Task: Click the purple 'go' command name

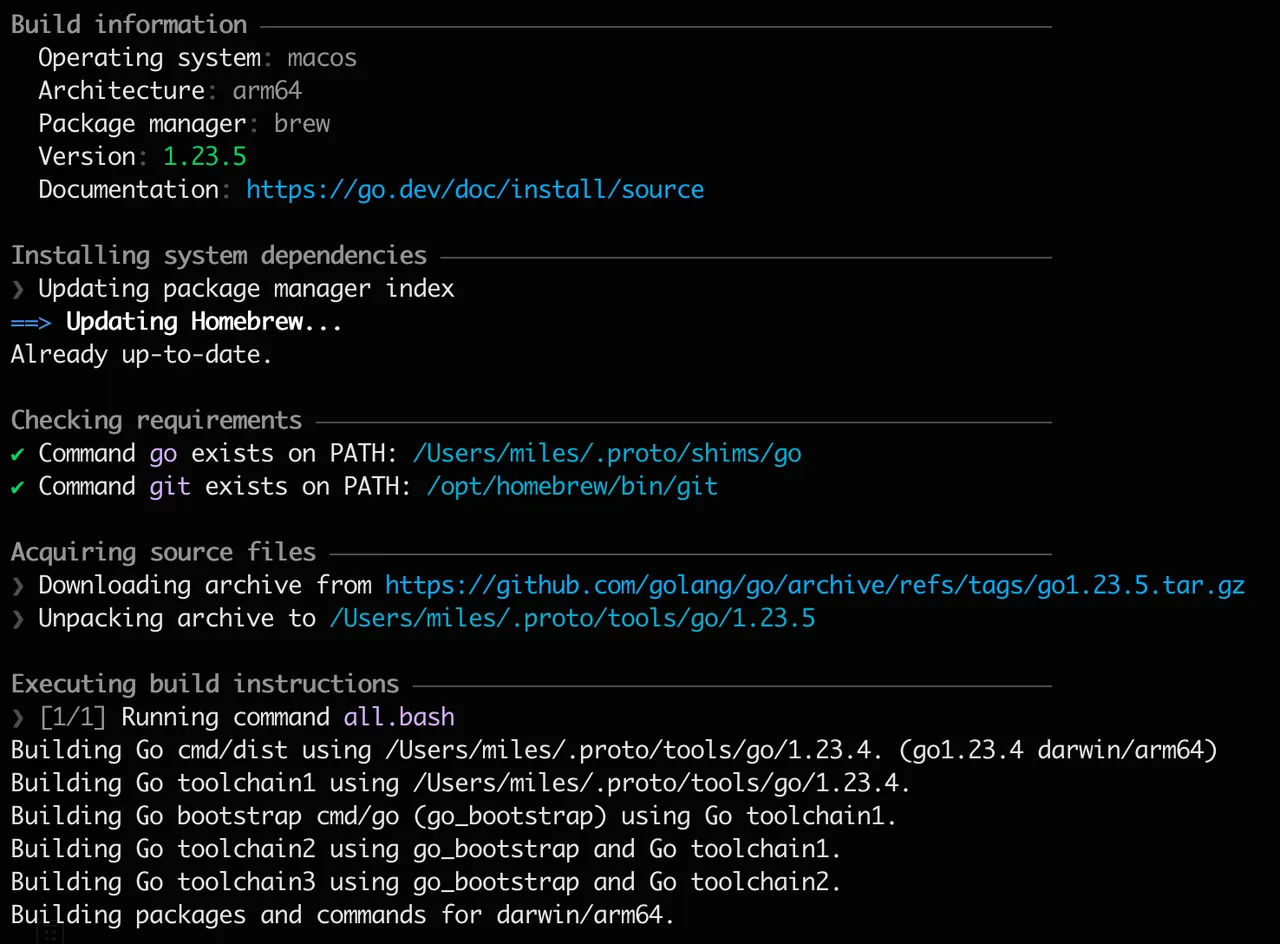Action: pos(163,454)
